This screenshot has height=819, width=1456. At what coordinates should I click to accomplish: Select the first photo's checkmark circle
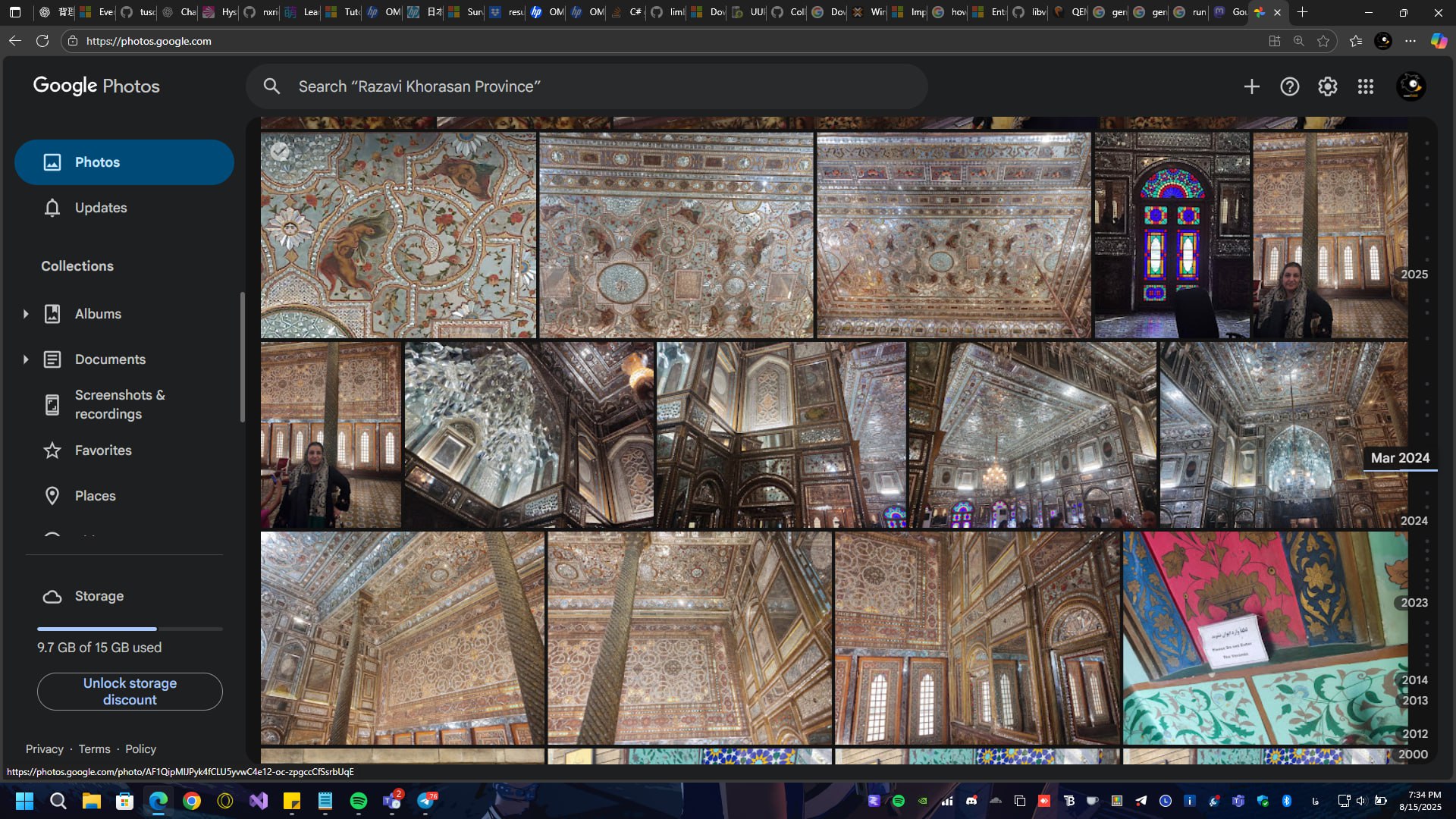[280, 152]
